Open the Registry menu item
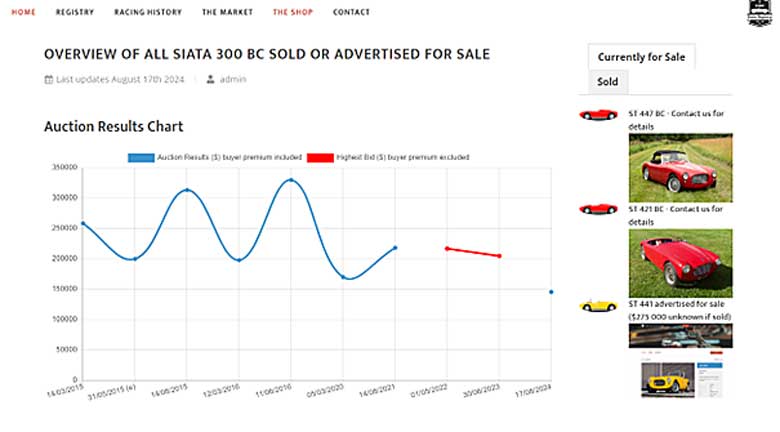The image size is (780, 432). coord(74,13)
